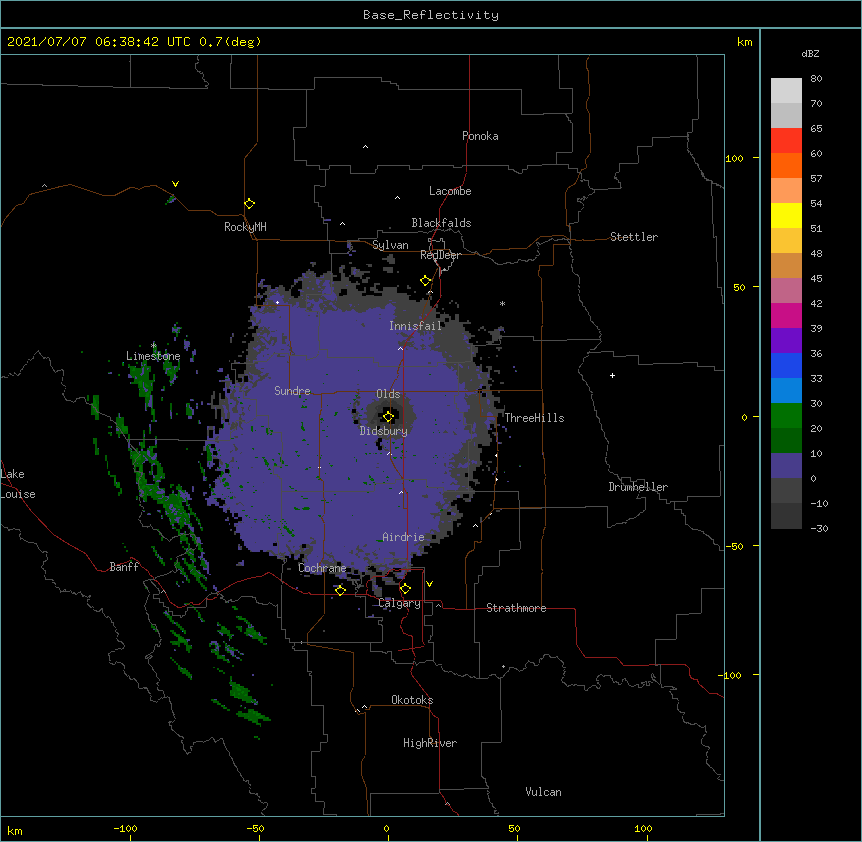The image size is (862, 842).
Task: Click the Innisfail label
Action: (416, 326)
